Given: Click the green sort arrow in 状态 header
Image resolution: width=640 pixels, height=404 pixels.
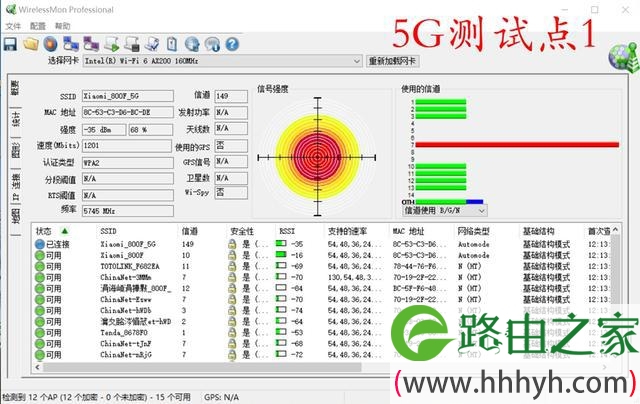Looking at the screenshot, I should (64, 231).
